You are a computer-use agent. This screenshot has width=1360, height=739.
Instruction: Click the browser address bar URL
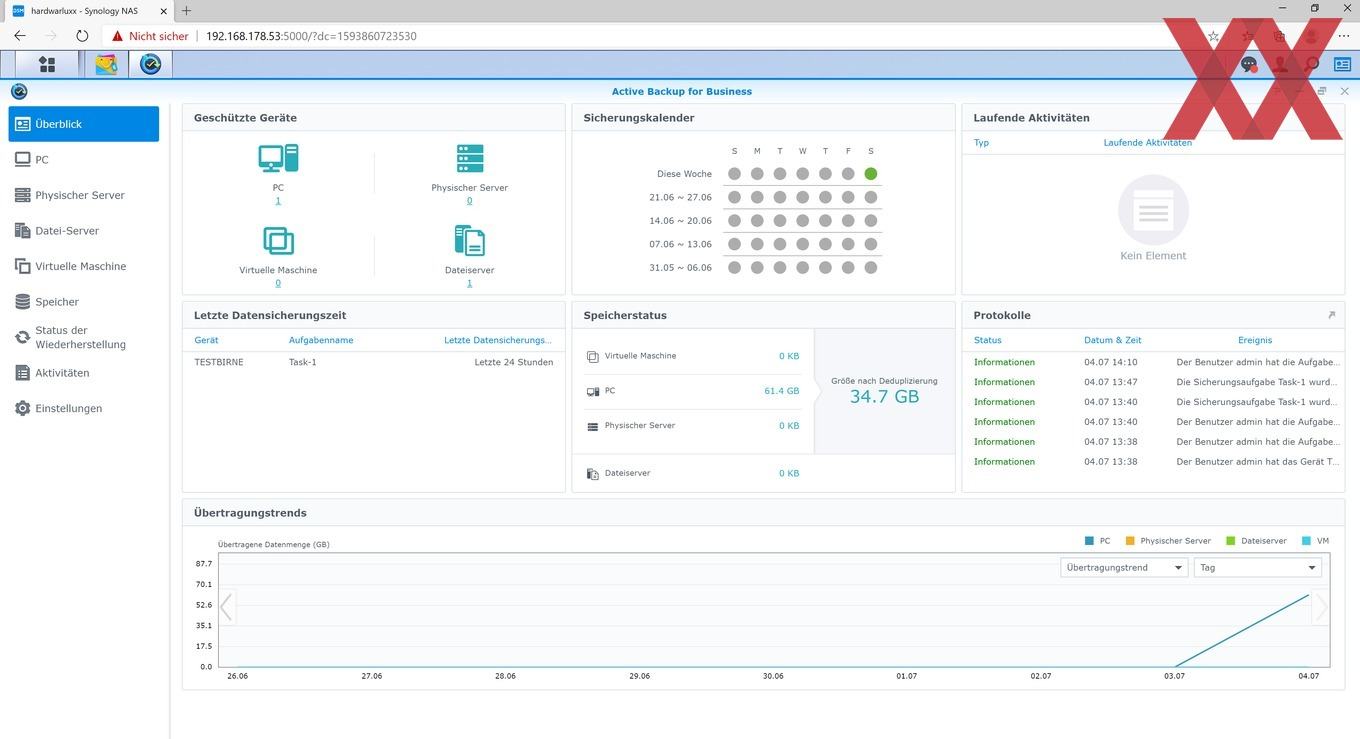coord(311,36)
